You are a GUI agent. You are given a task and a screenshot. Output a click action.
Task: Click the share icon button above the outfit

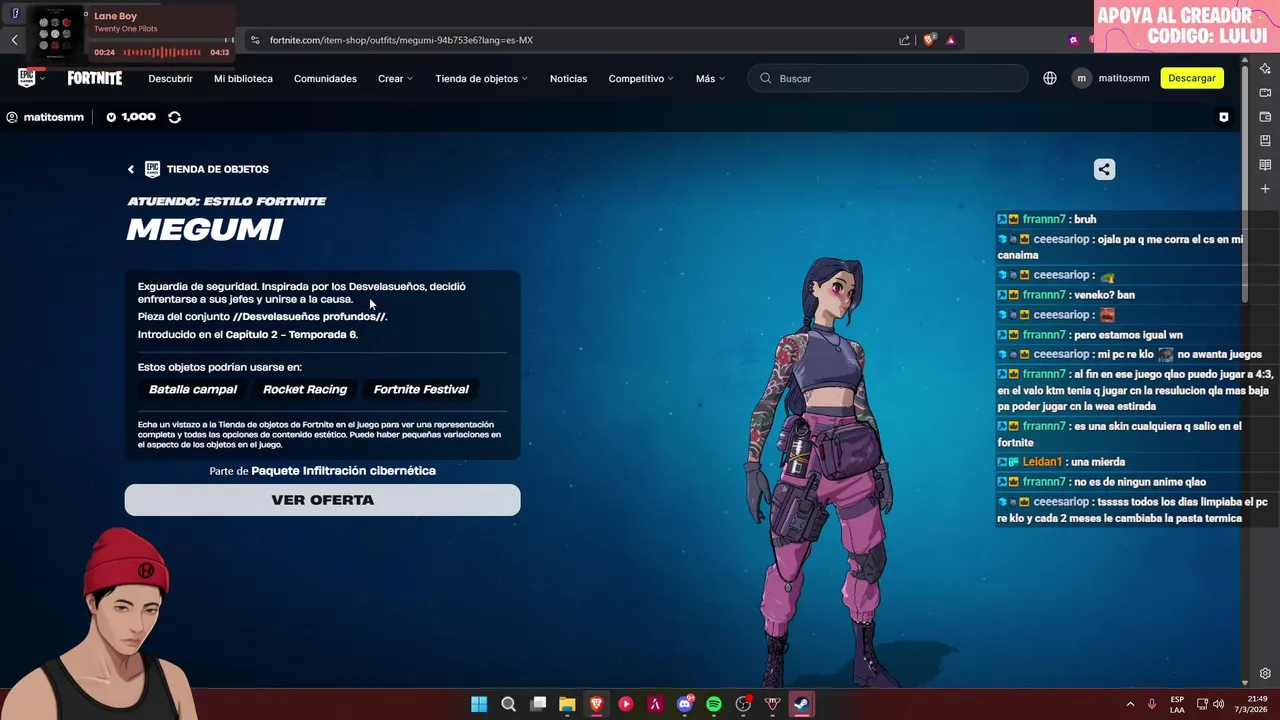click(x=1104, y=169)
